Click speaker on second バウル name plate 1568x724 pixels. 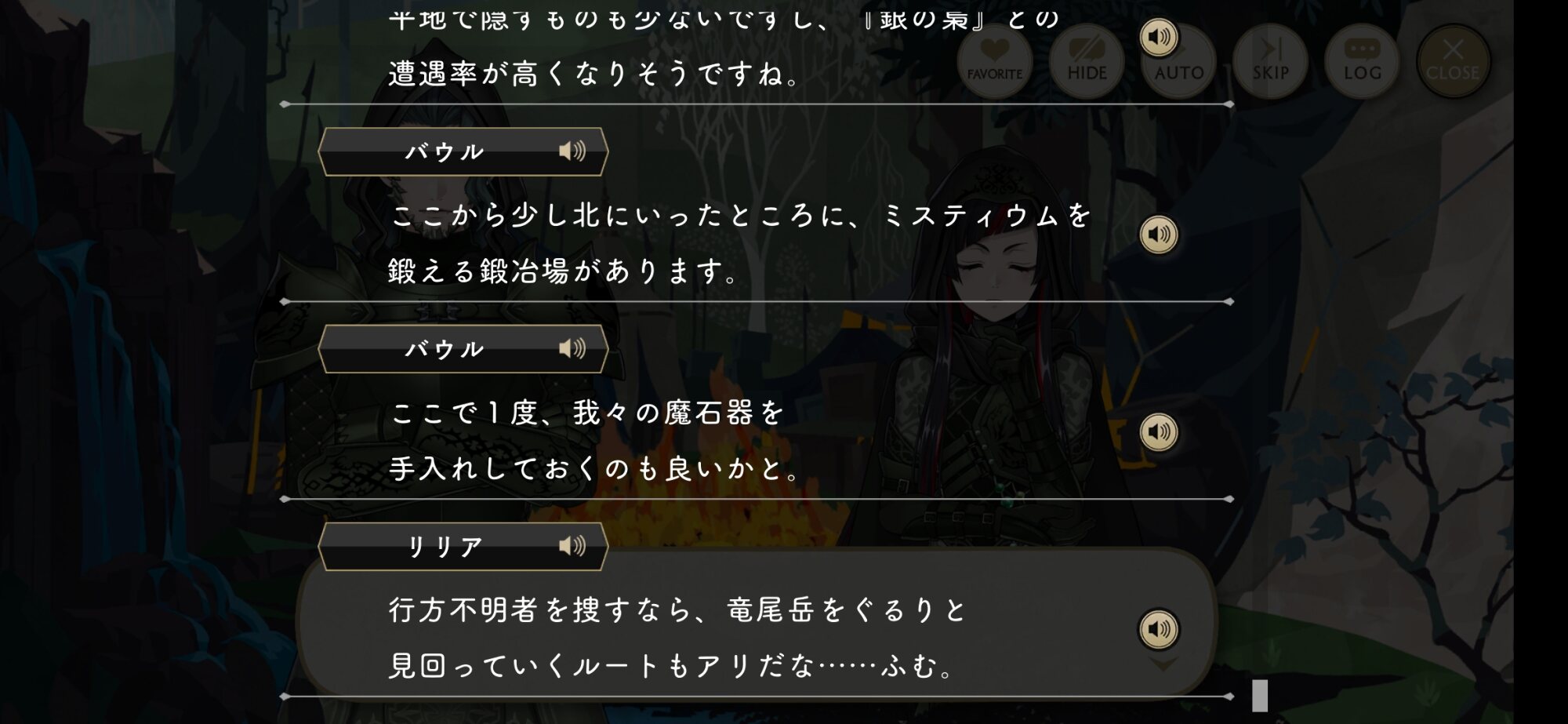click(x=572, y=348)
